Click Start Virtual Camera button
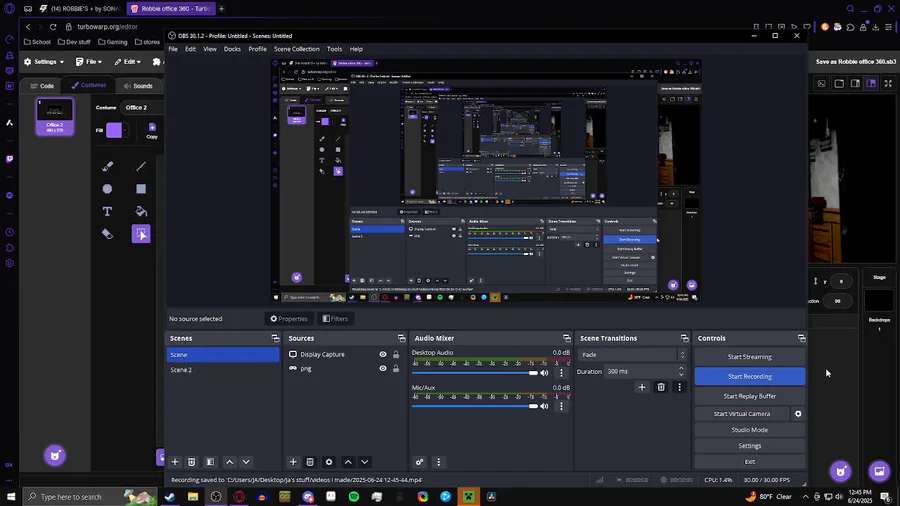This screenshot has height=506, width=900. point(742,414)
